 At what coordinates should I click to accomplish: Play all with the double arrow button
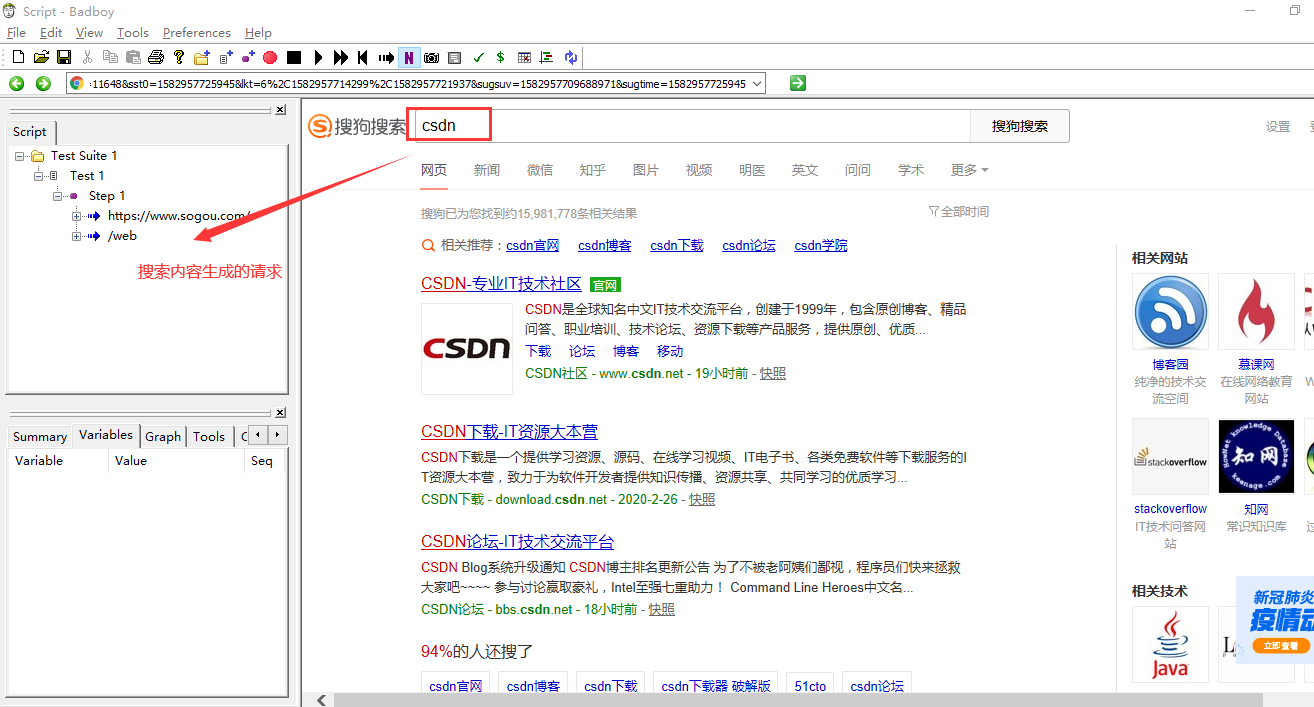[341, 57]
